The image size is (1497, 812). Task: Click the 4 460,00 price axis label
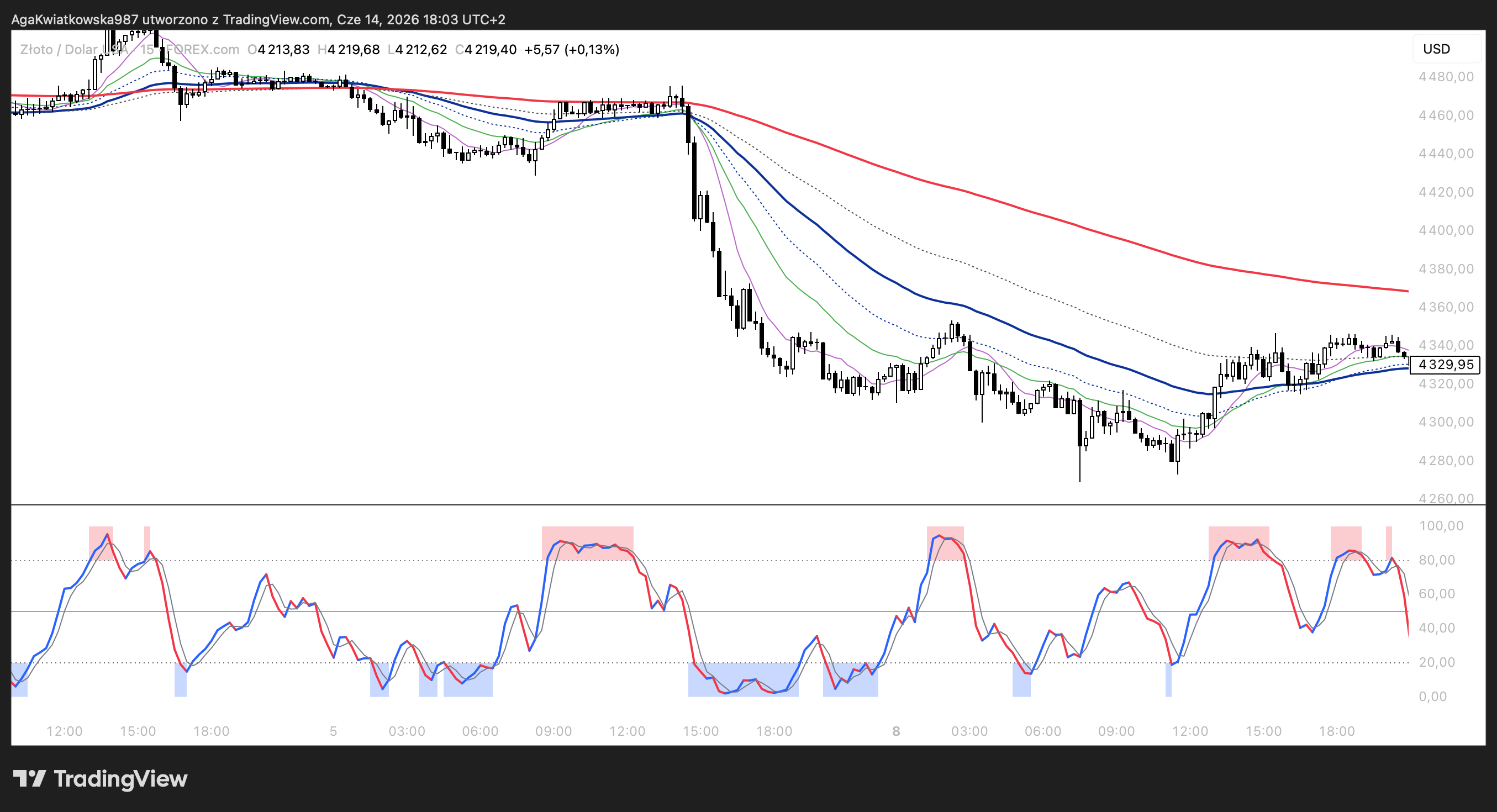pyautogui.click(x=1446, y=115)
